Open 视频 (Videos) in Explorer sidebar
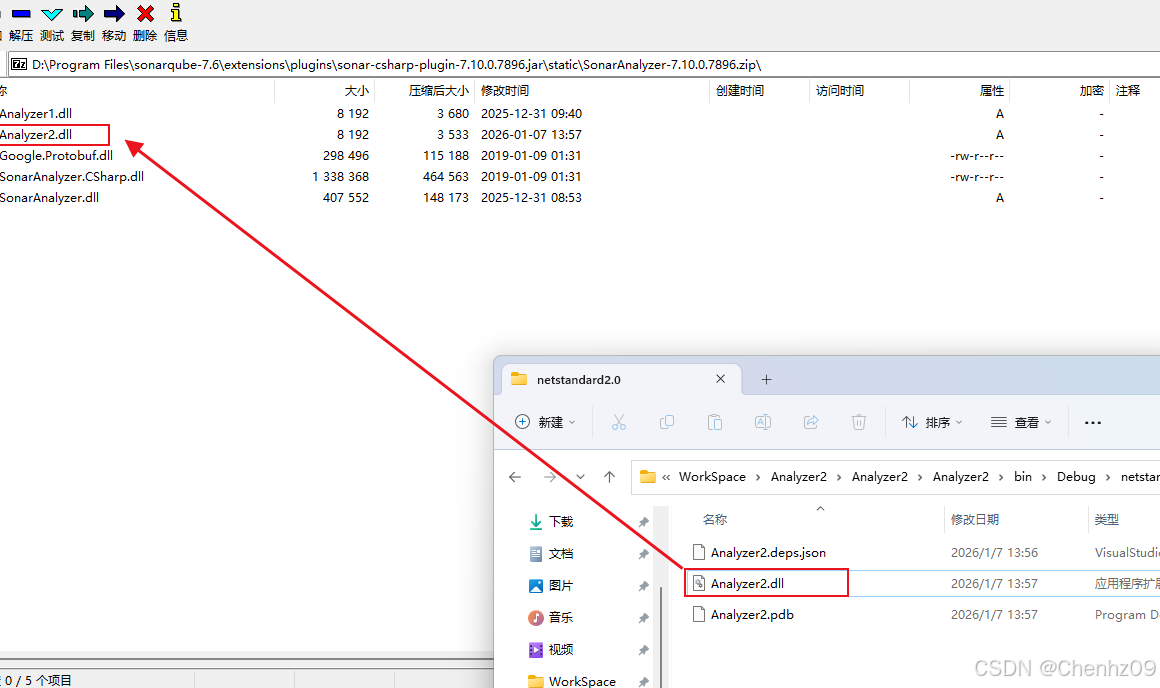Screen dimensions: 1160x688 (x=551, y=650)
